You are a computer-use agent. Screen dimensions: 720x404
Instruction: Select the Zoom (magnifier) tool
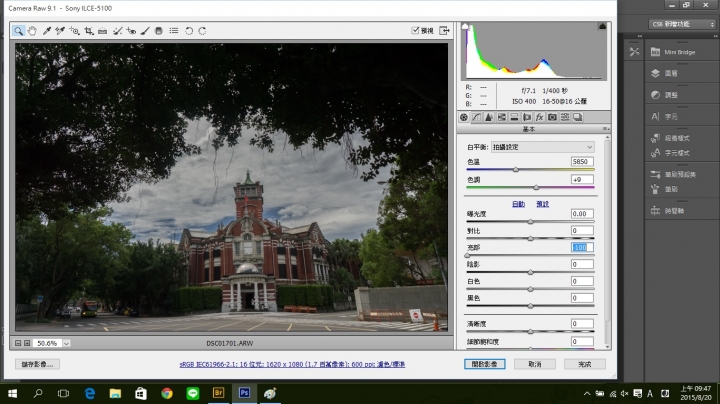tap(18, 31)
